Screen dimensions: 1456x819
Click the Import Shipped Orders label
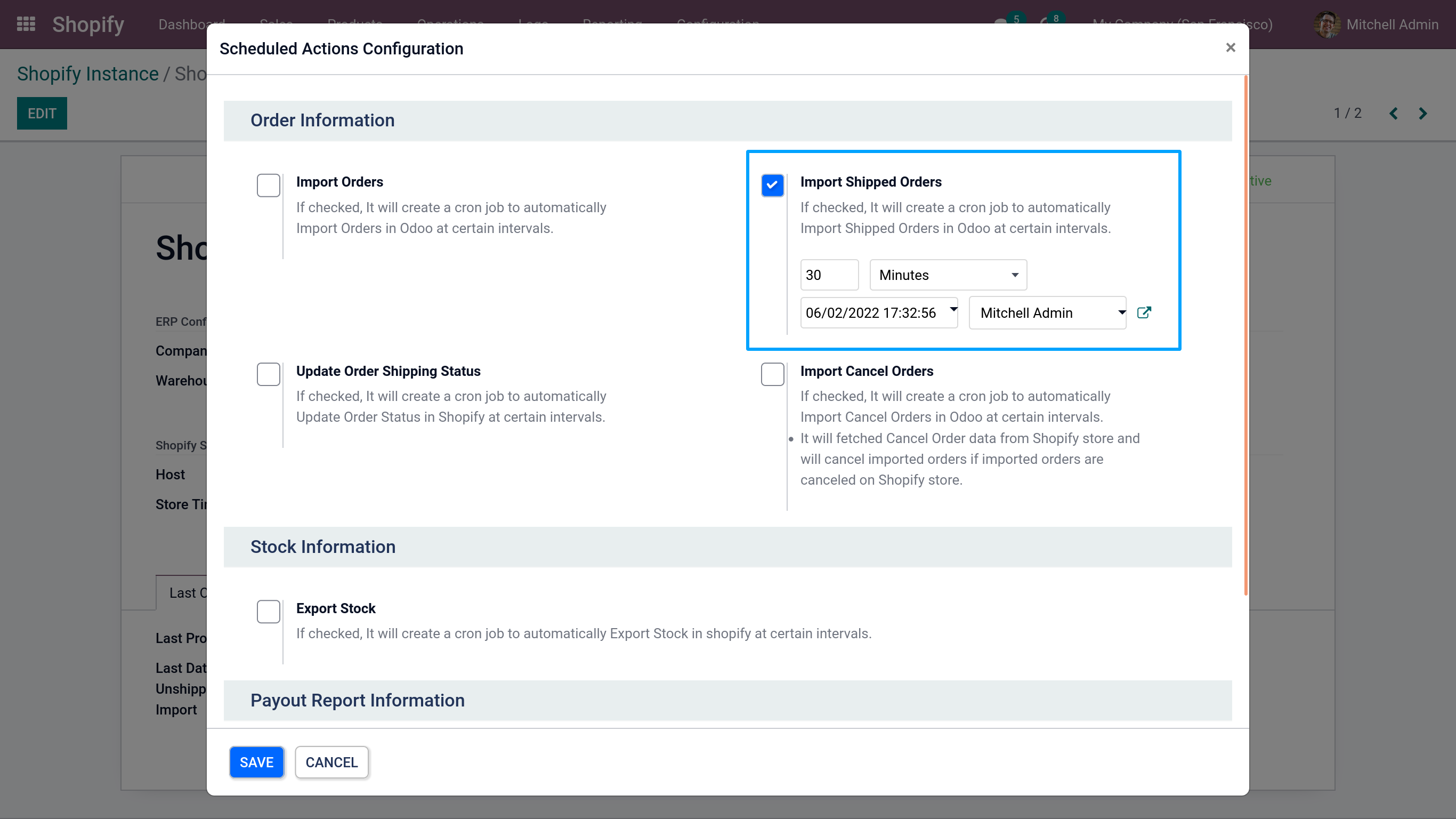tap(870, 182)
